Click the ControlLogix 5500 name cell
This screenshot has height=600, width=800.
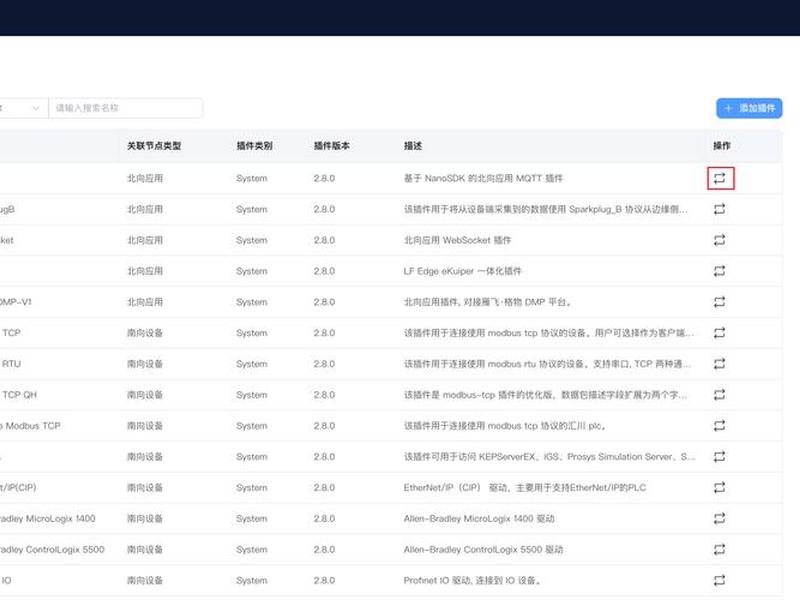tap(52, 549)
